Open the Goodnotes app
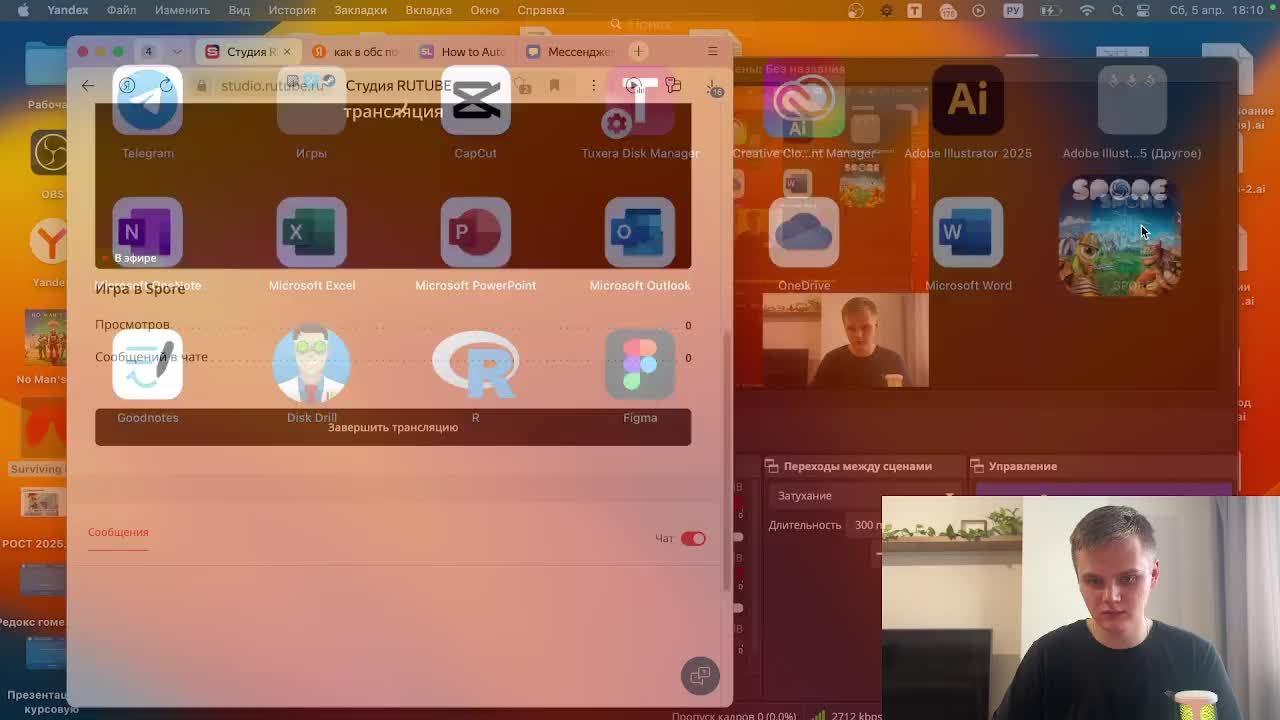The image size is (1280, 720). point(147,364)
